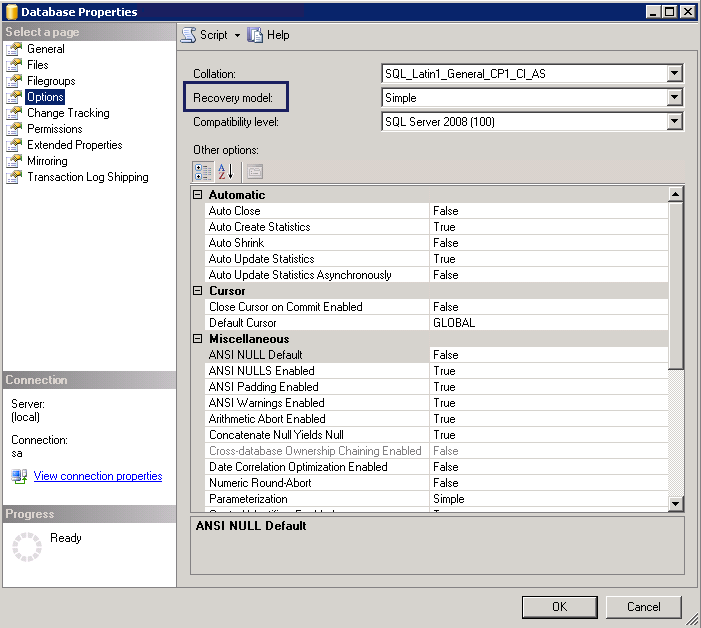The height and width of the screenshot is (628, 701).
Task: Click the Help toolbar icon
Action: click(255, 35)
